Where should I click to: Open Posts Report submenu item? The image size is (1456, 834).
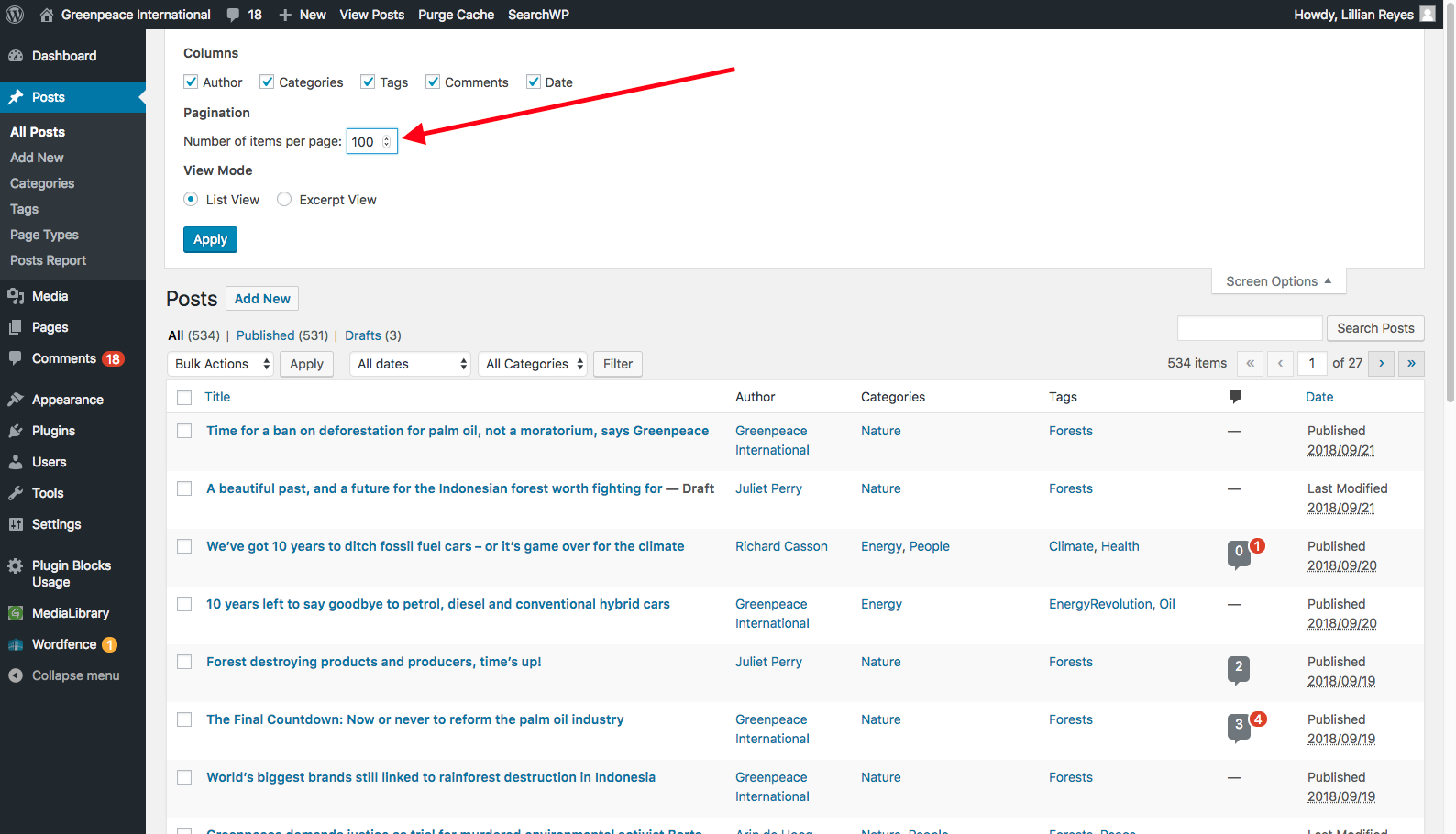[x=48, y=260]
